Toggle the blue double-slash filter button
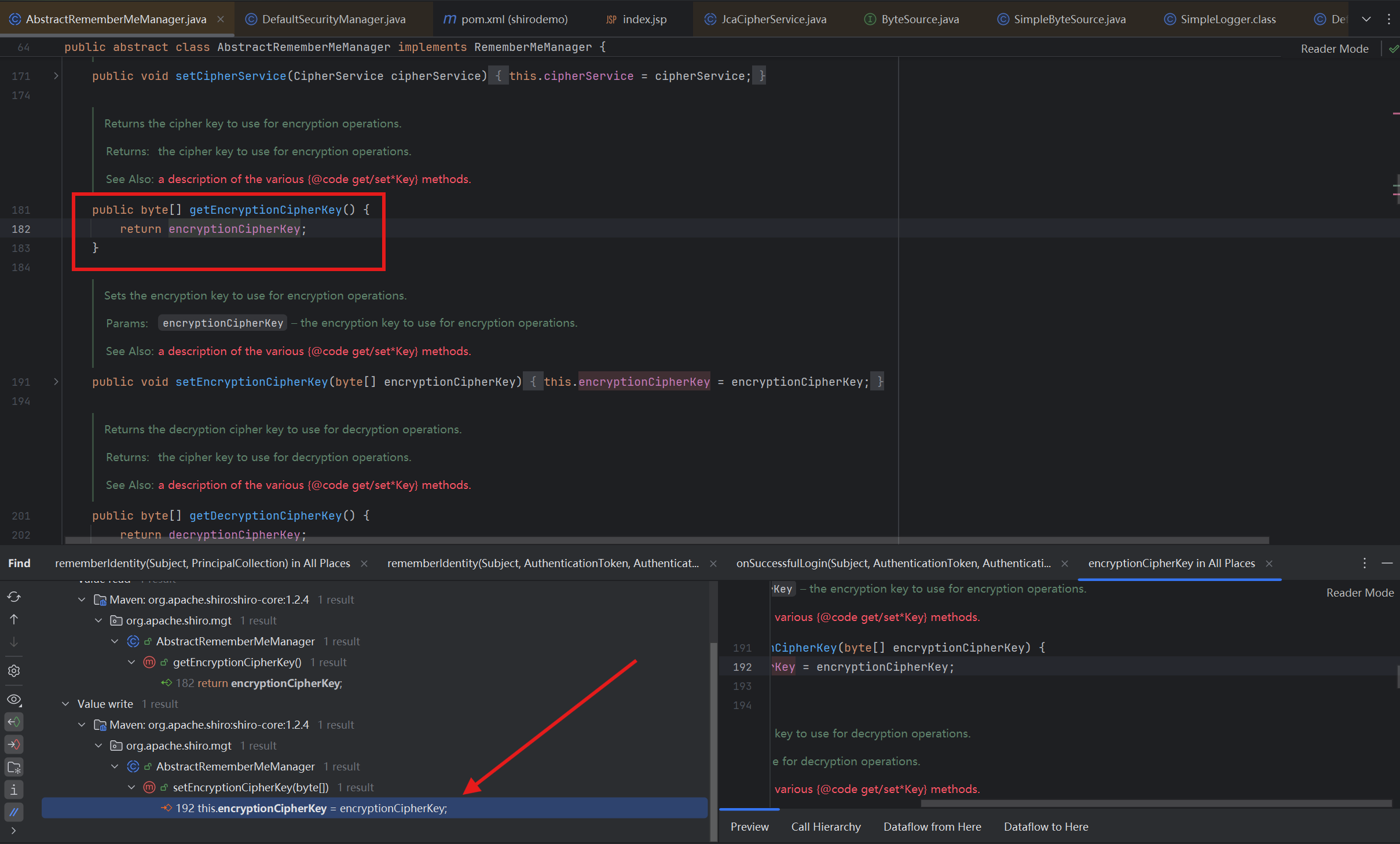This screenshot has height=844, width=1400. (x=14, y=812)
